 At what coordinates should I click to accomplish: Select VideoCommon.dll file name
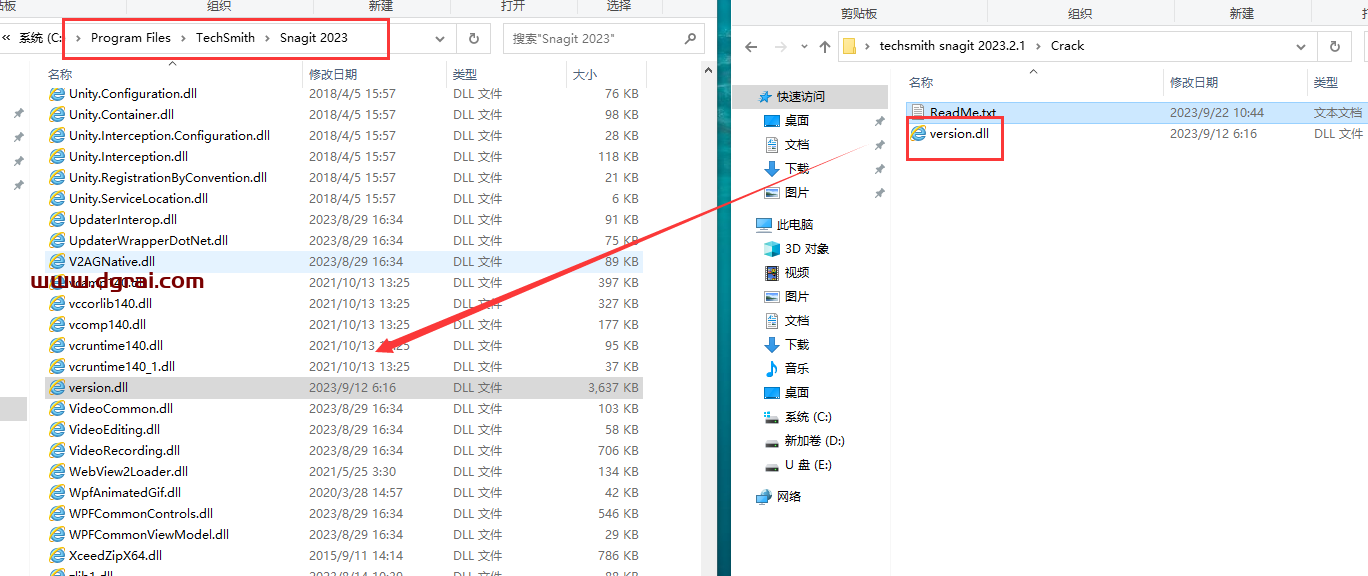click(121, 409)
